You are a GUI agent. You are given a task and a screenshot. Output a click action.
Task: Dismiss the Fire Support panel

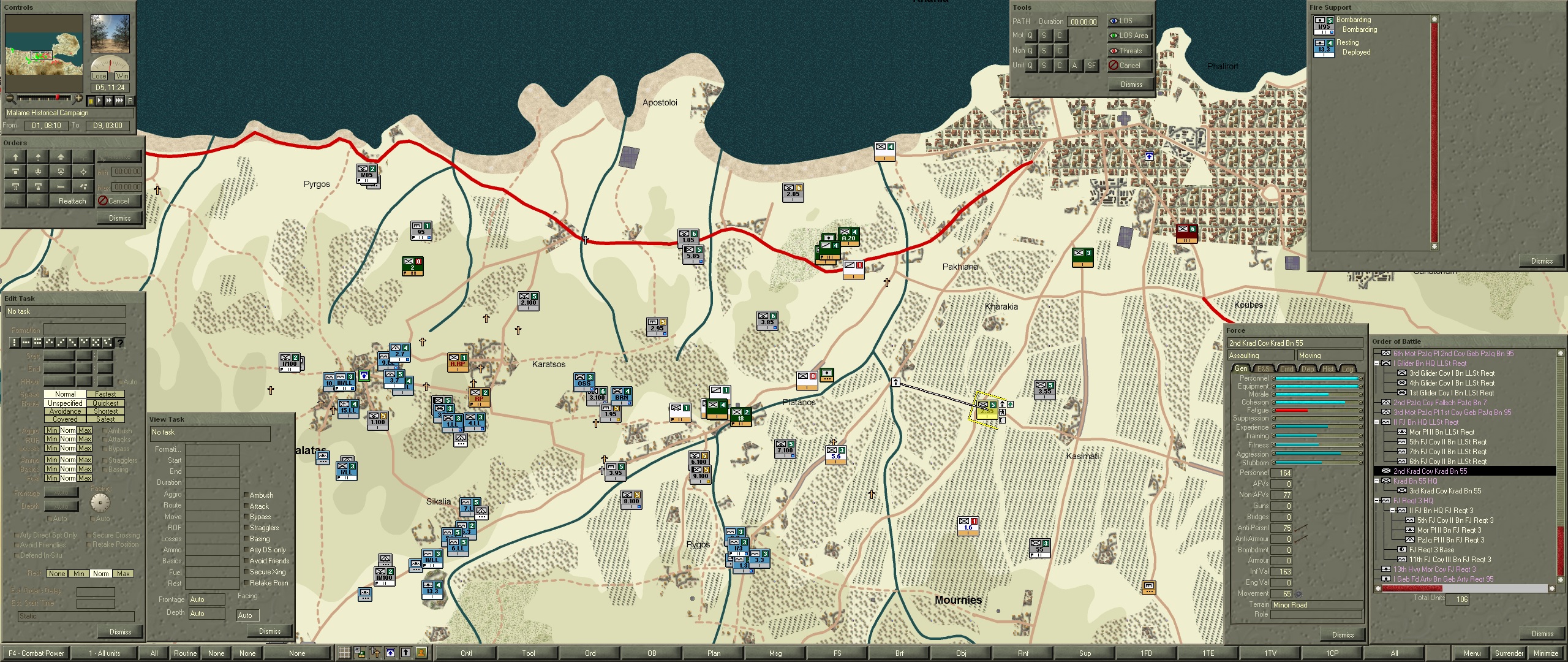click(1542, 261)
